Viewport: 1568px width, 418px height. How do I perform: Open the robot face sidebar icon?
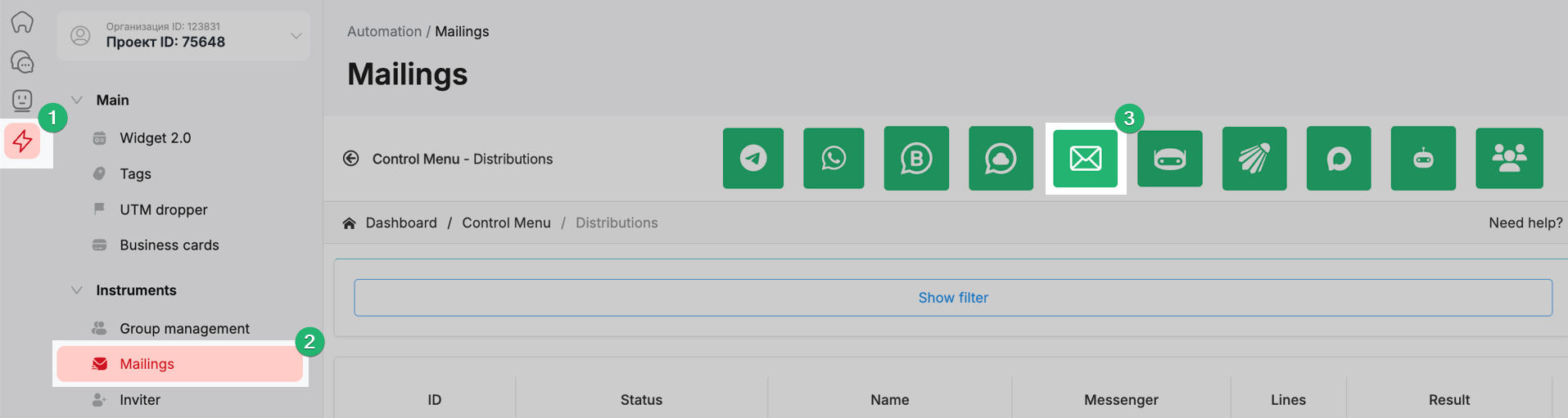[22, 100]
